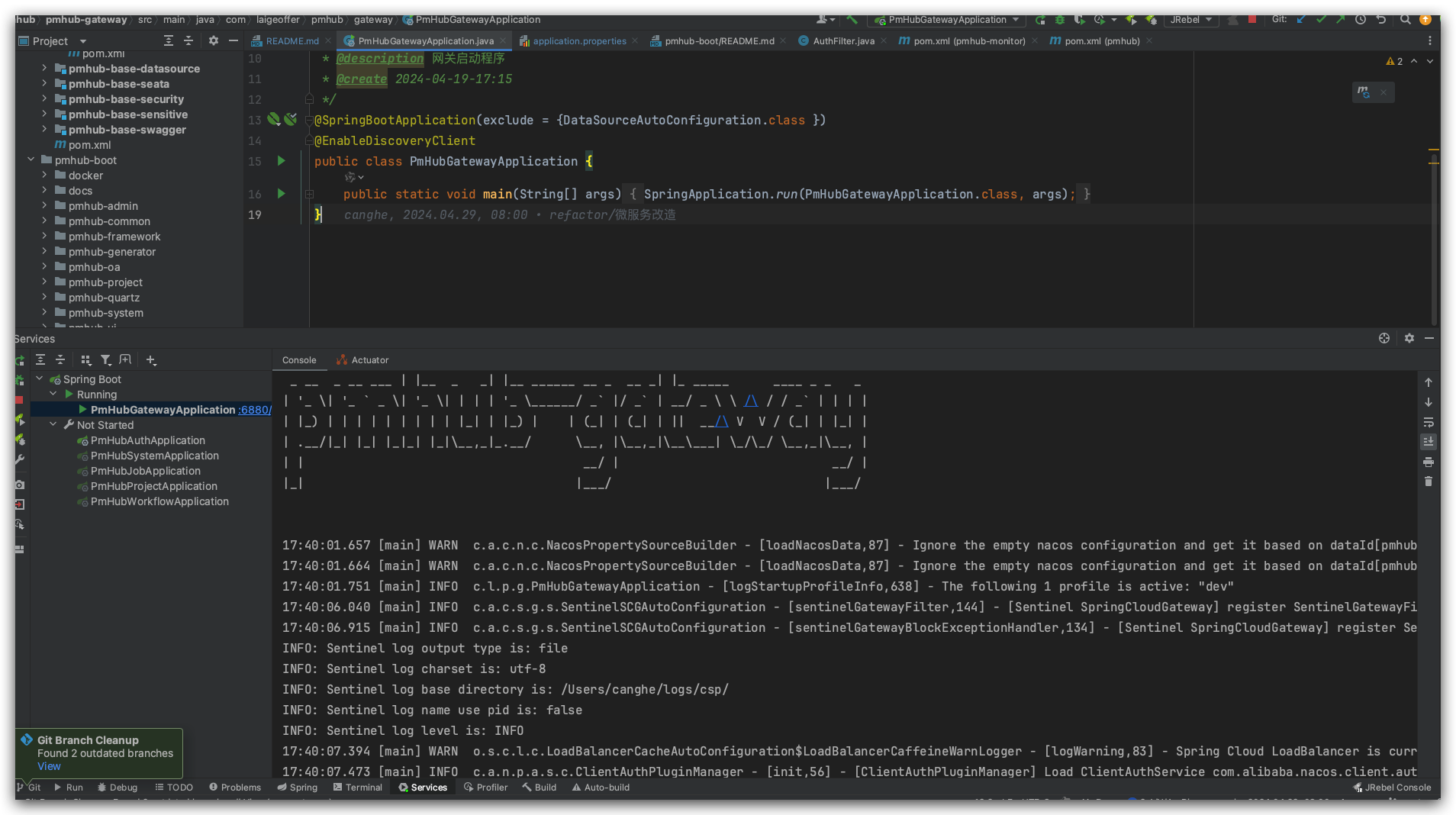This screenshot has height=815, width=1456.
Task: Take a thread dump with the camera icon
Action: pyautogui.click(x=20, y=485)
